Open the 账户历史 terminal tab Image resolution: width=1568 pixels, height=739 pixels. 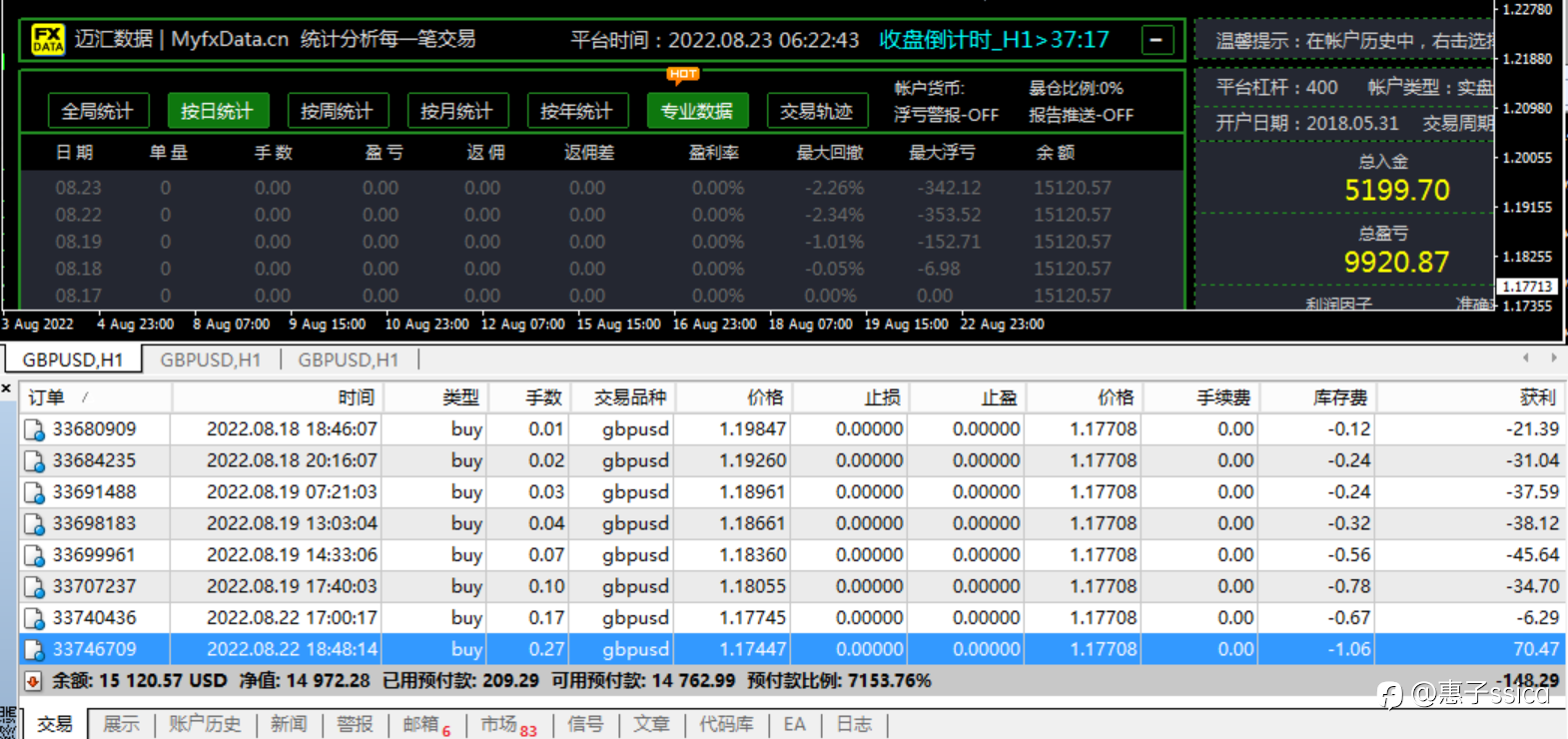tap(205, 724)
